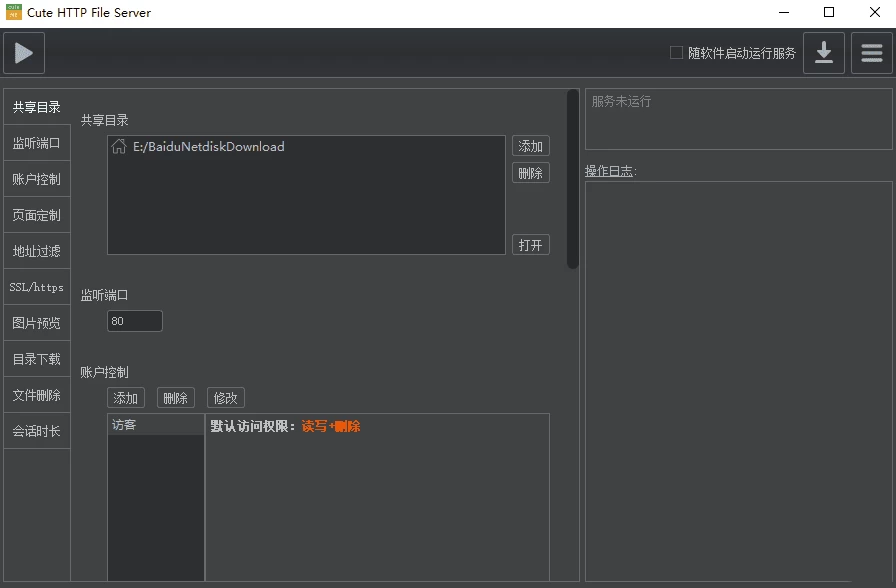Click the vertical scrollbar of settings panel
Image resolution: width=896 pixels, height=588 pixels.
click(x=573, y=180)
